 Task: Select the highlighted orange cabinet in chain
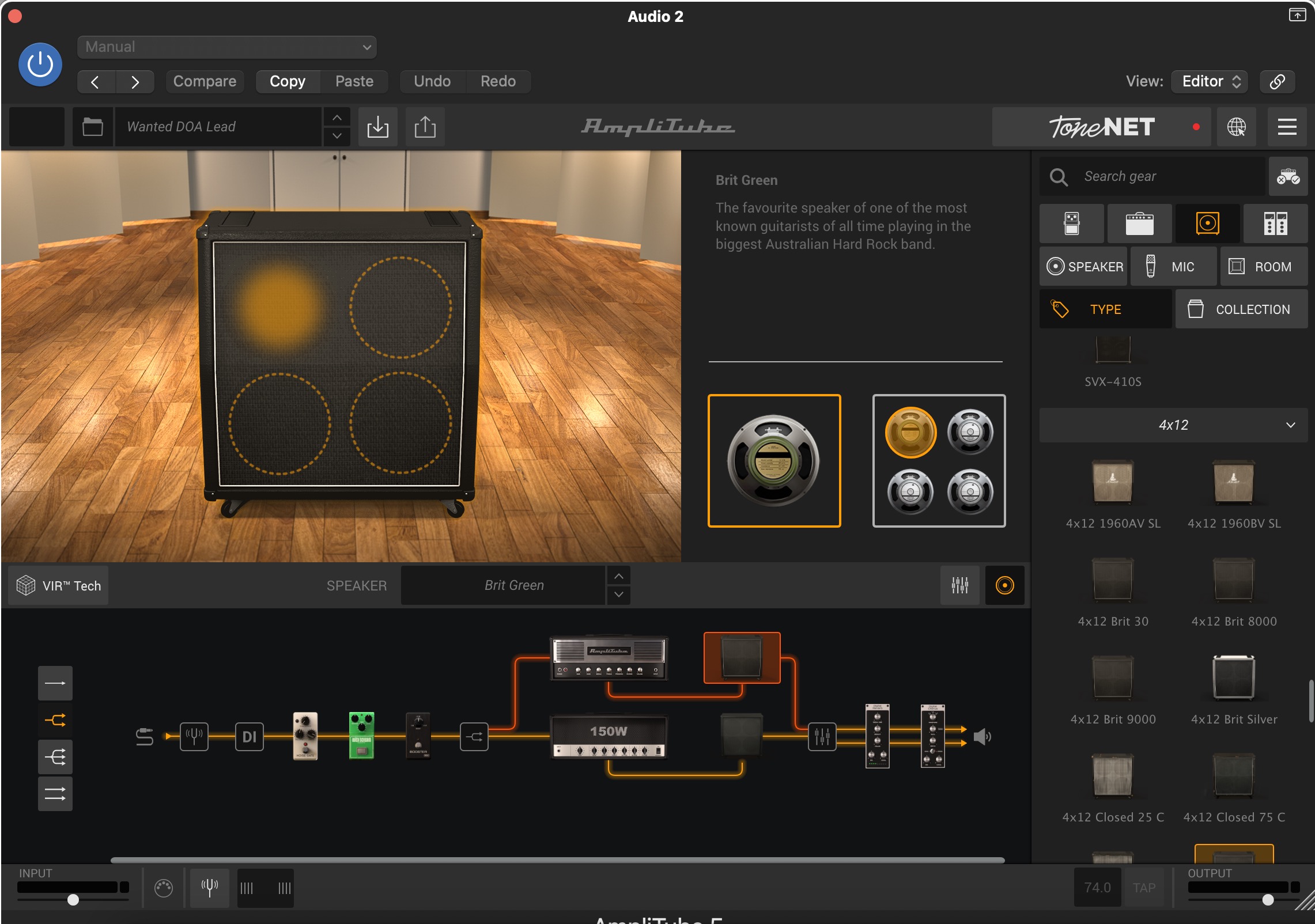[x=742, y=658]
